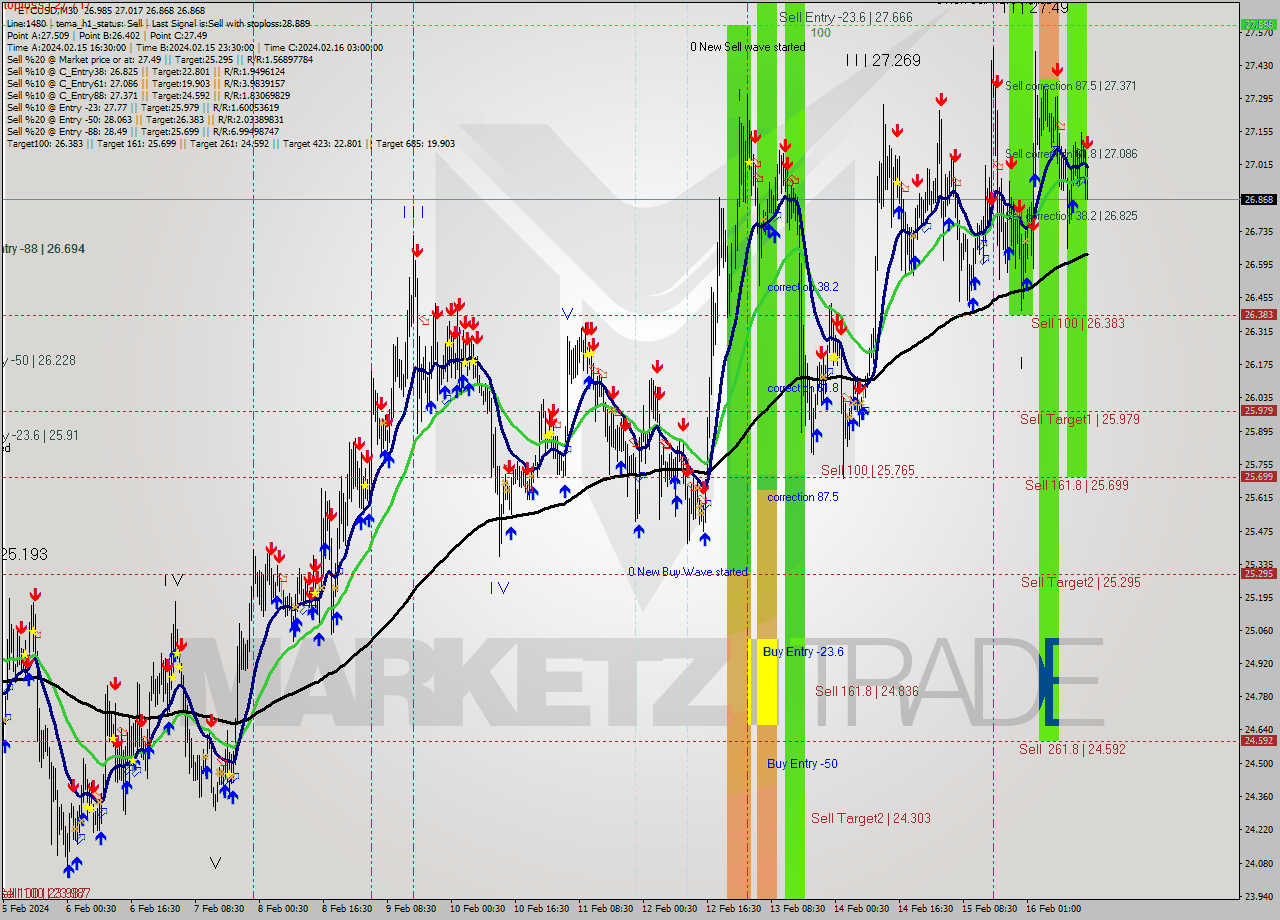Select the '12 Feb 16:30' time axis label

pyautogui.click(x=733, y=909)
